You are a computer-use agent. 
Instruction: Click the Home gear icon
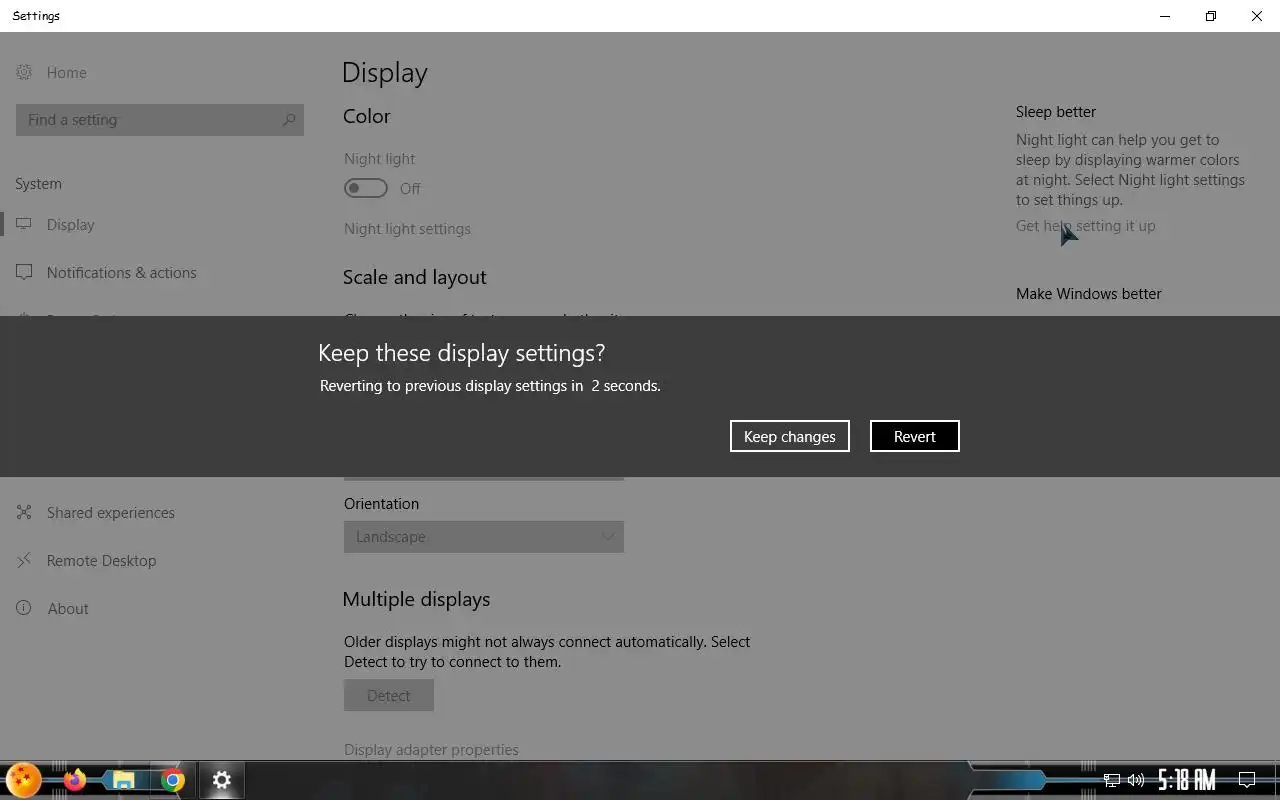click(x=24, y=72)
